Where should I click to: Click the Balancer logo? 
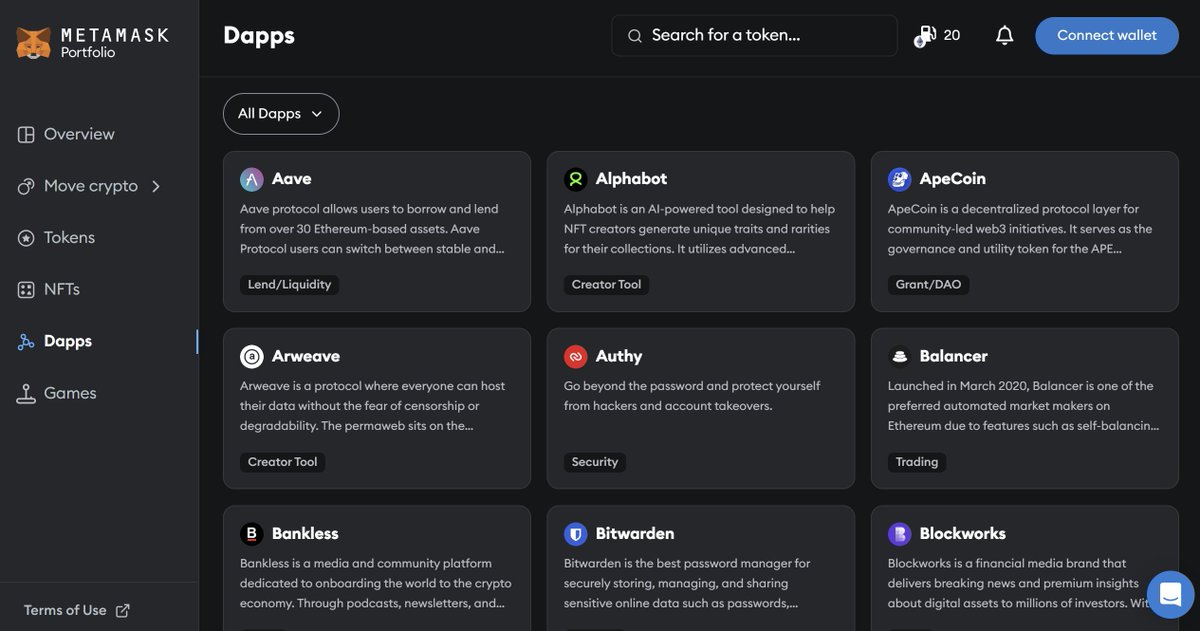pos(898,355)
